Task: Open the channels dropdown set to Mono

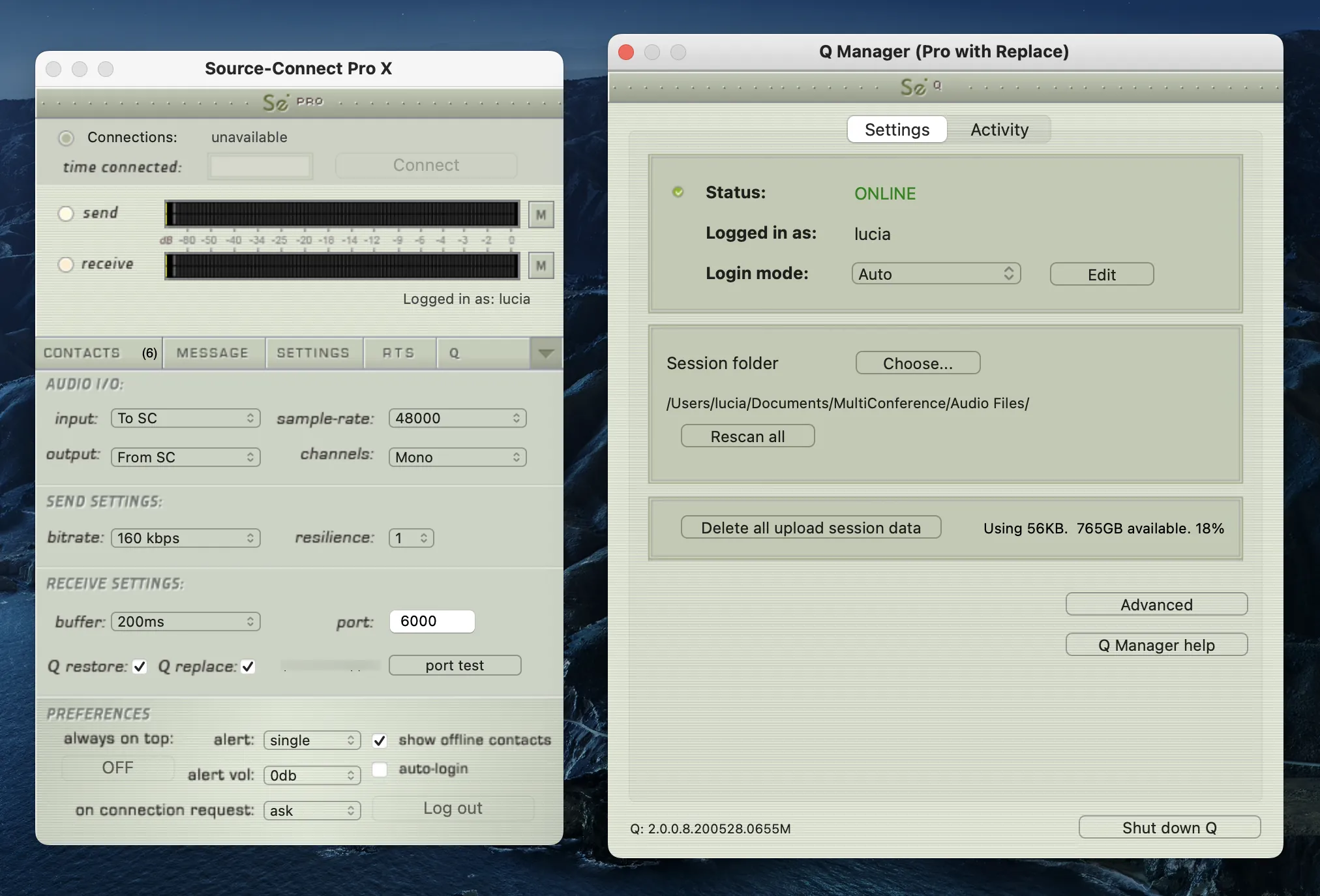Action: [457, 457]
